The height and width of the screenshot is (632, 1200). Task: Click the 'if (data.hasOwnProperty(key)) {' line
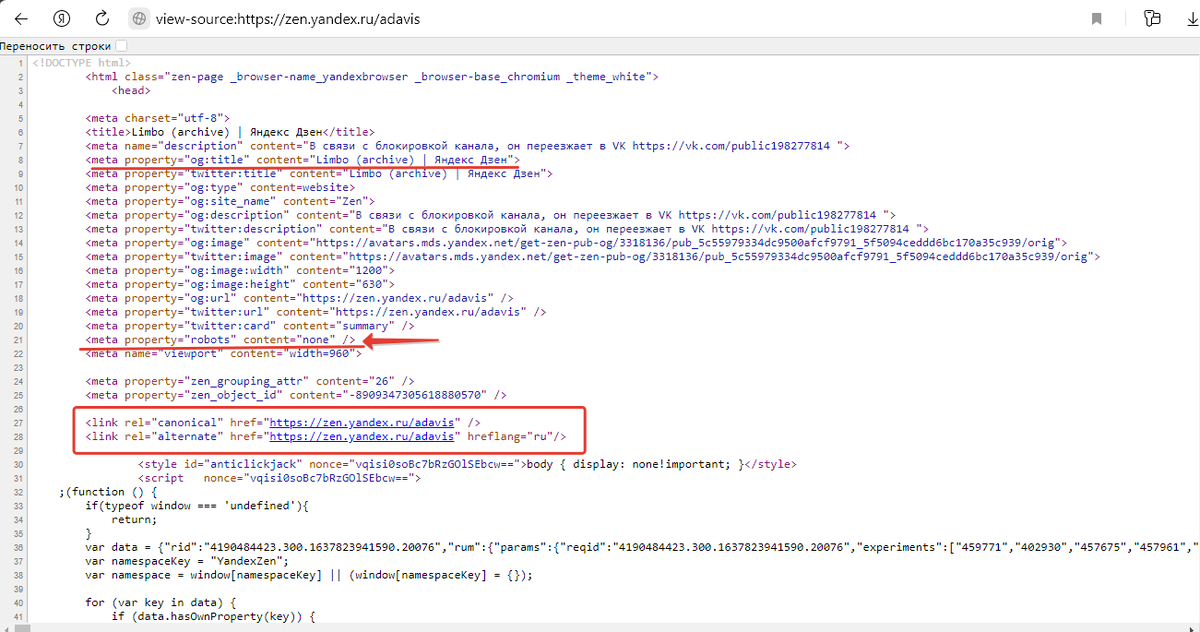214,617
